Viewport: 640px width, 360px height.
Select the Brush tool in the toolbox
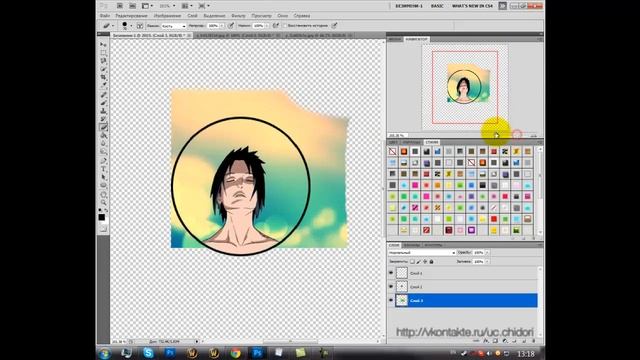coord(104,103)
